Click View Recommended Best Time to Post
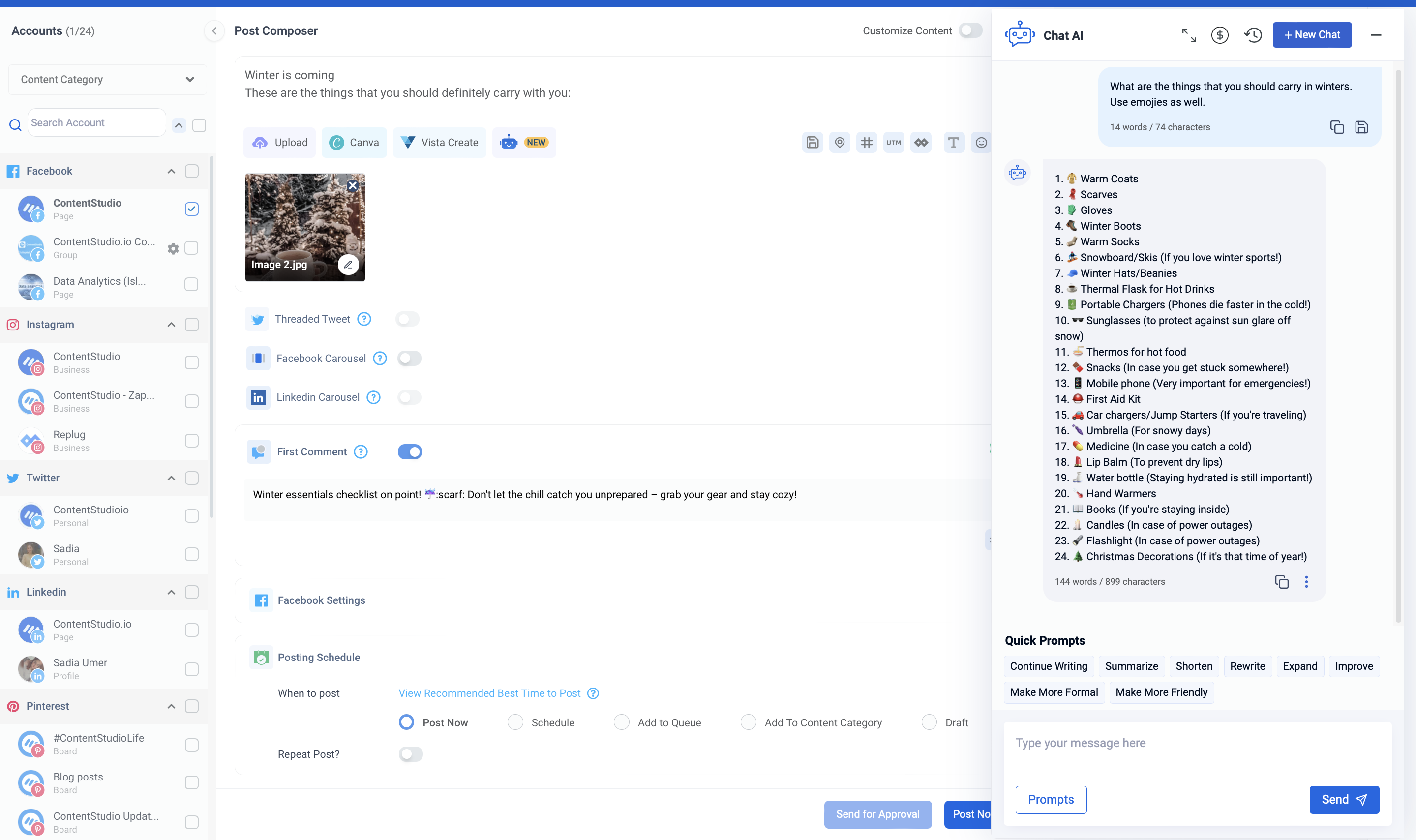The image size is (1416, 840). (490, 693)
